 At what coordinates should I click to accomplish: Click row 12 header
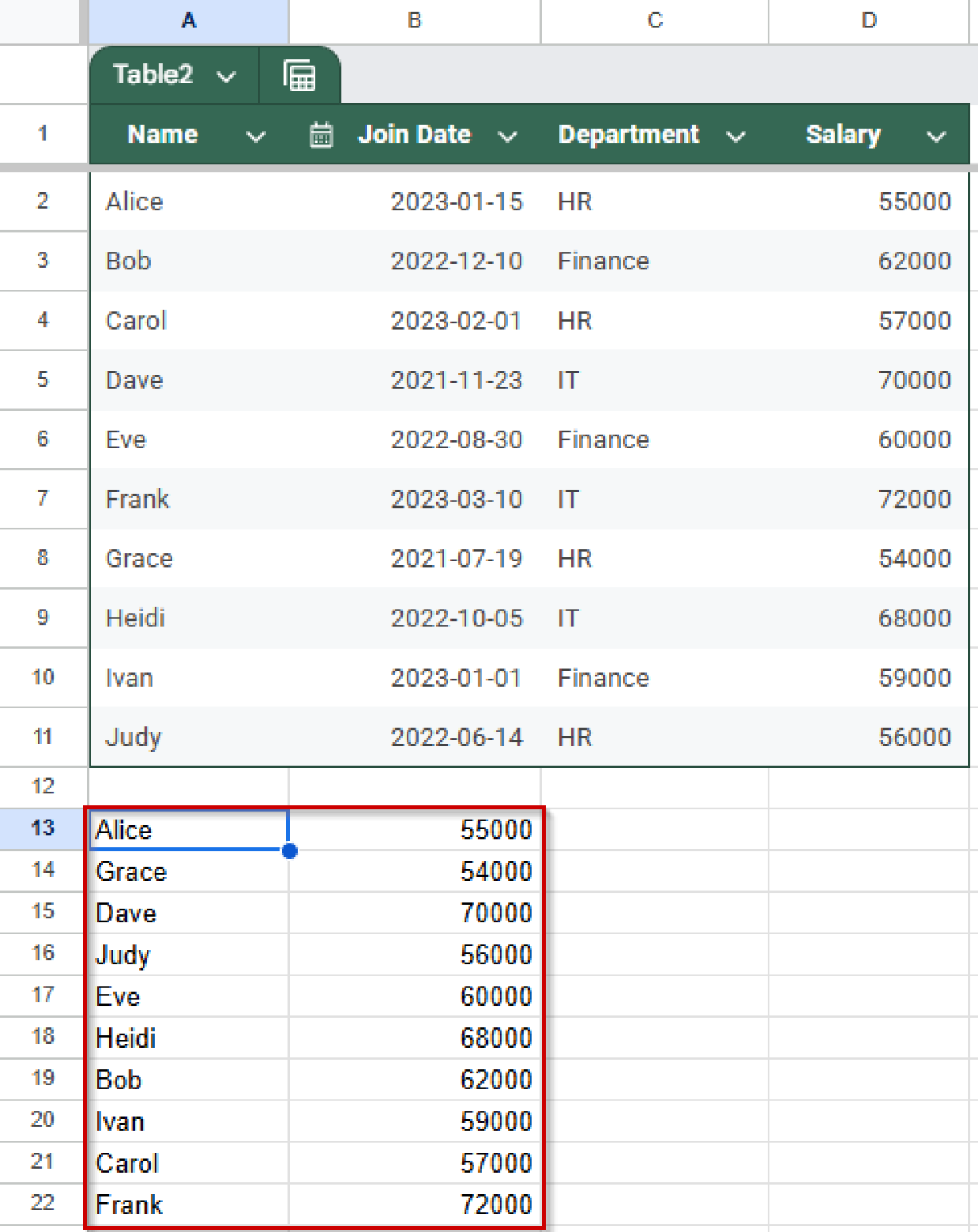pos(44,787)
